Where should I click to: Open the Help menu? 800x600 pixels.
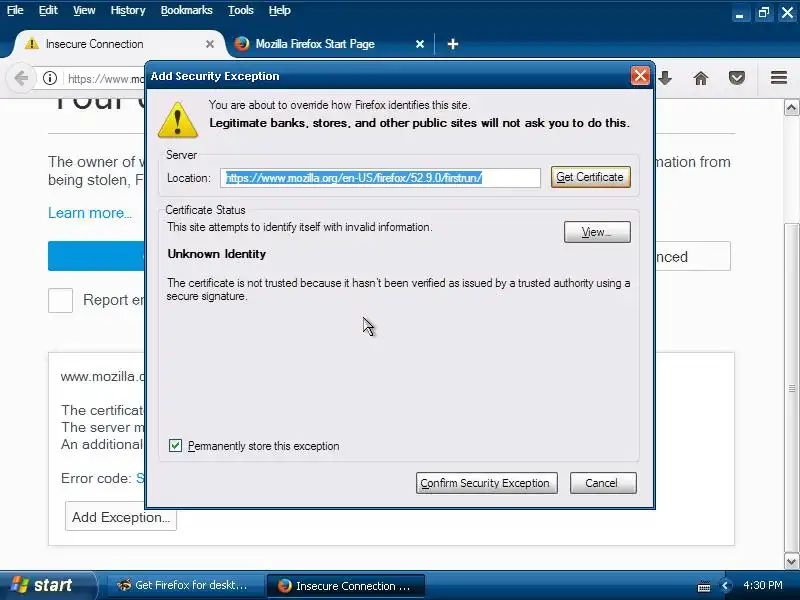coord(280,10)
